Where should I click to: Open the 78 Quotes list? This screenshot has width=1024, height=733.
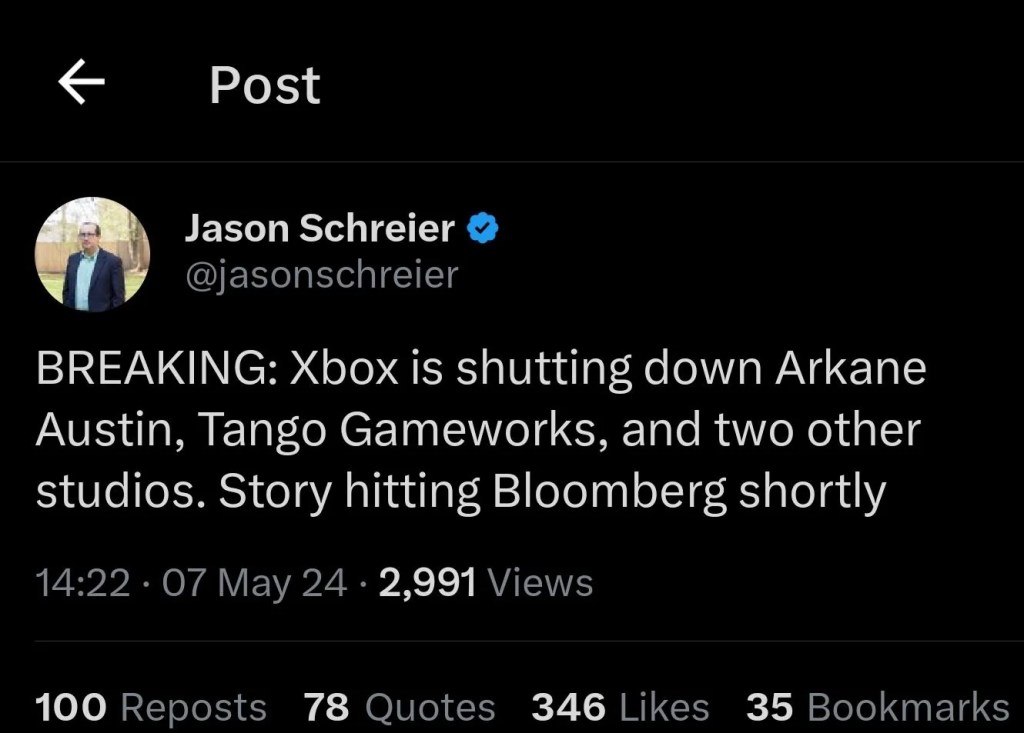(x=399, y=707)
